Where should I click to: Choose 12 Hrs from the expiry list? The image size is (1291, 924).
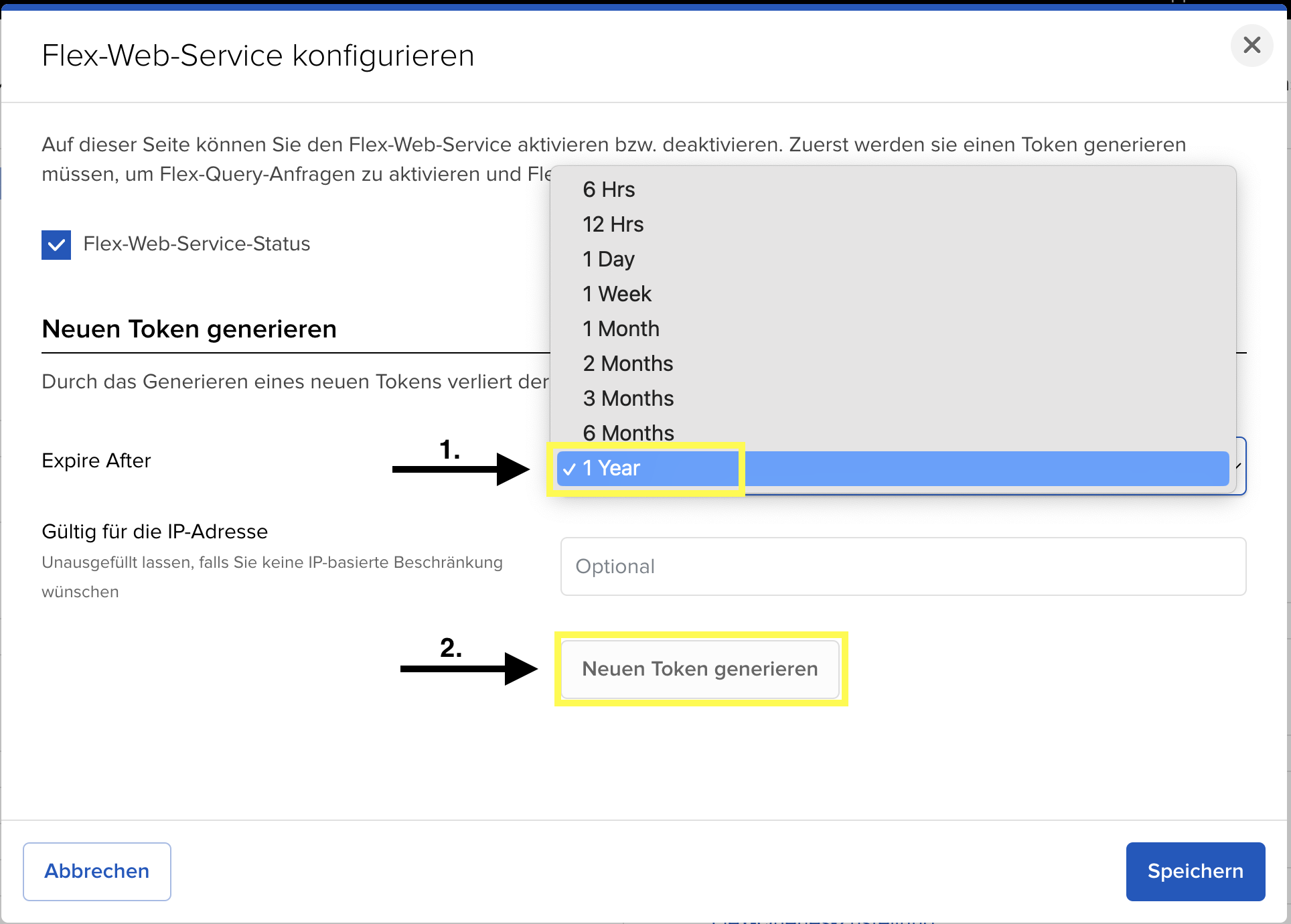click(x=613, y=224)
